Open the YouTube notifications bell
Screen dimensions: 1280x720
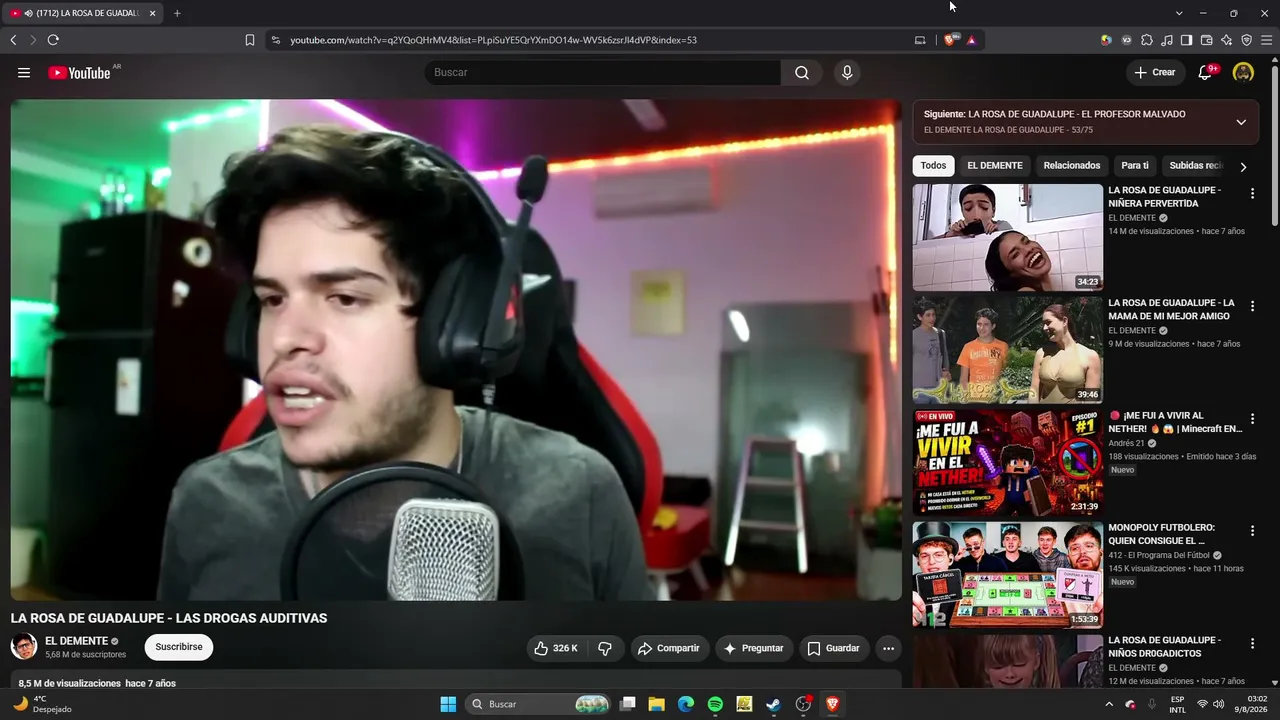[1206, 72]
